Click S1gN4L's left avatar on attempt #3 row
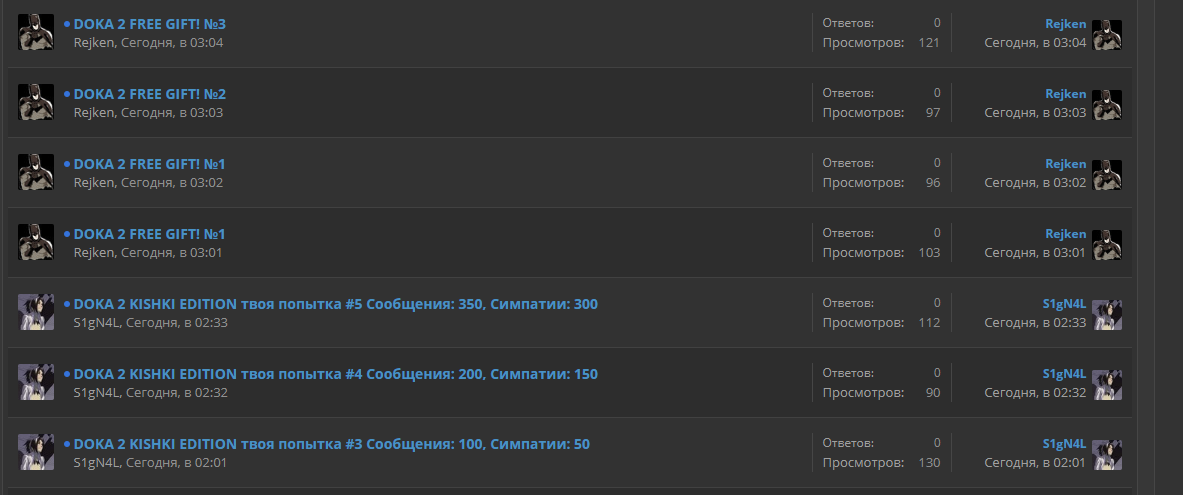The width and height of the screenshot is (1183, 495). point(35,452)
